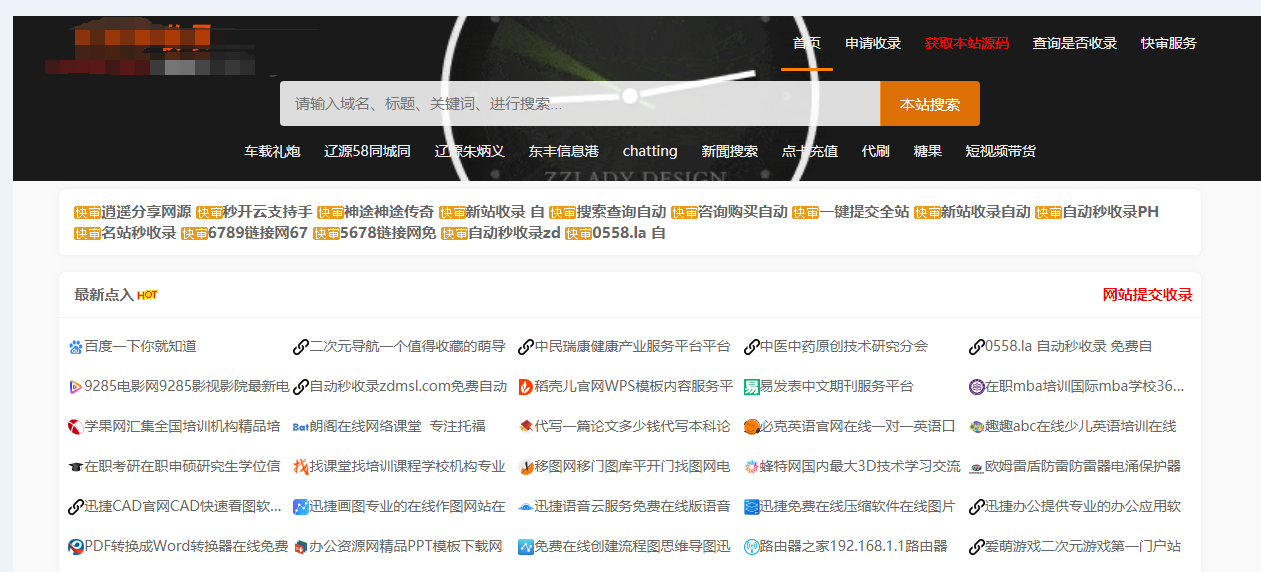Viewport: 1261px width, 572px height.
Task: Open the 车载礼炮 quick link
Action: (x=272, y=151)
